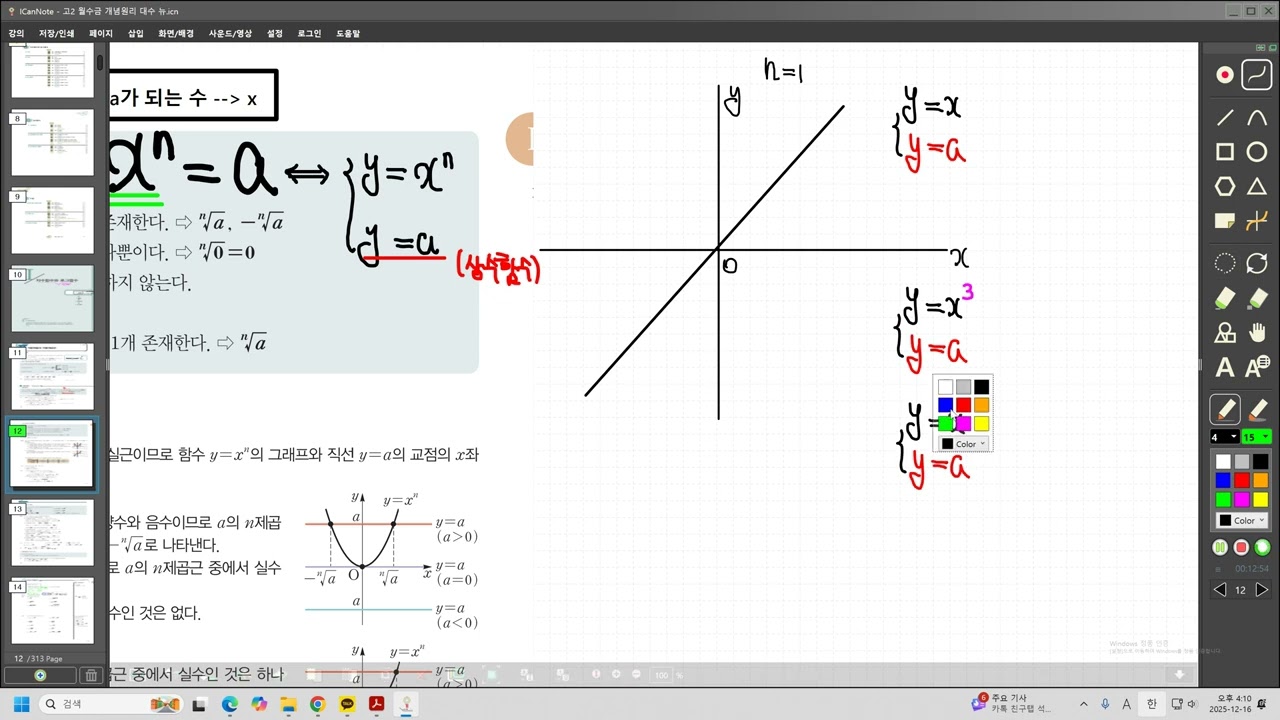The height and width of the screenshot is (720, 1280).
Task: Click the taskbar 검색 search box
Action: point(112,704)
